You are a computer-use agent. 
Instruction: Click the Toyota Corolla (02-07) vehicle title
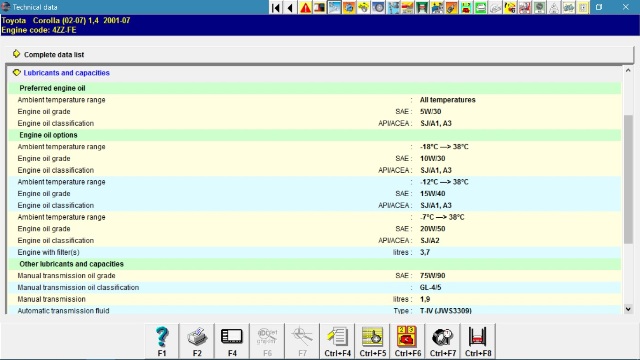click(66, 20)
